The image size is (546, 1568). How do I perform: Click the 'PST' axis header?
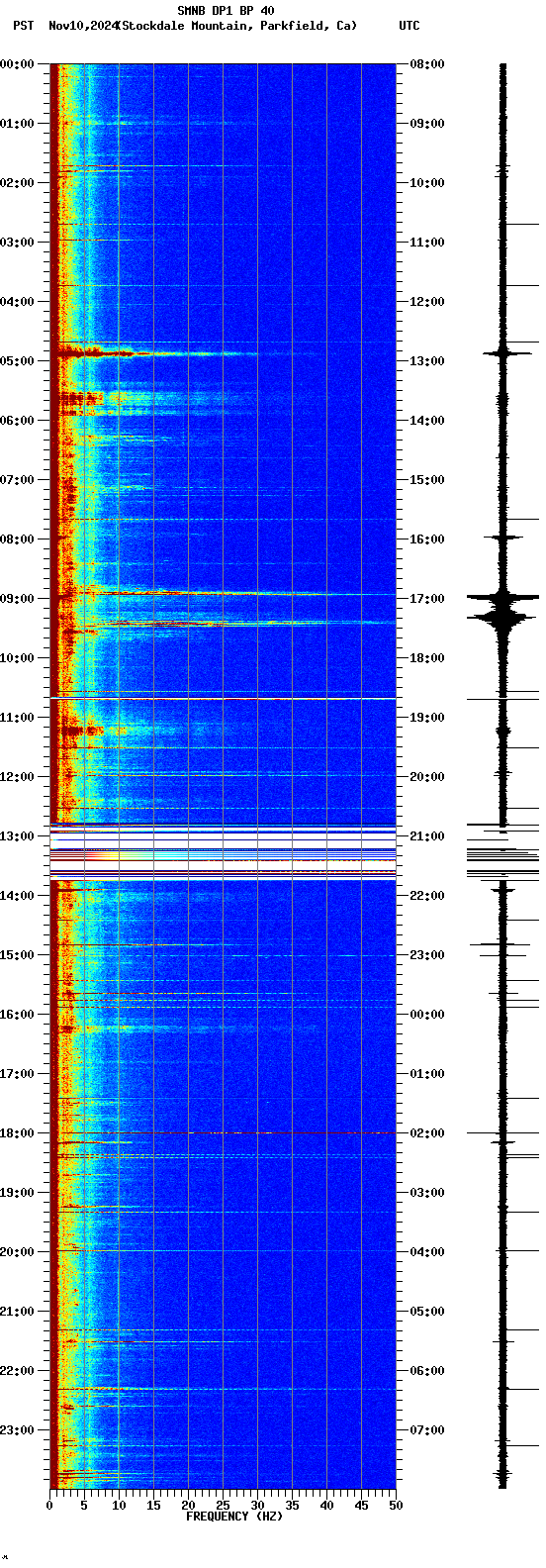23,26
